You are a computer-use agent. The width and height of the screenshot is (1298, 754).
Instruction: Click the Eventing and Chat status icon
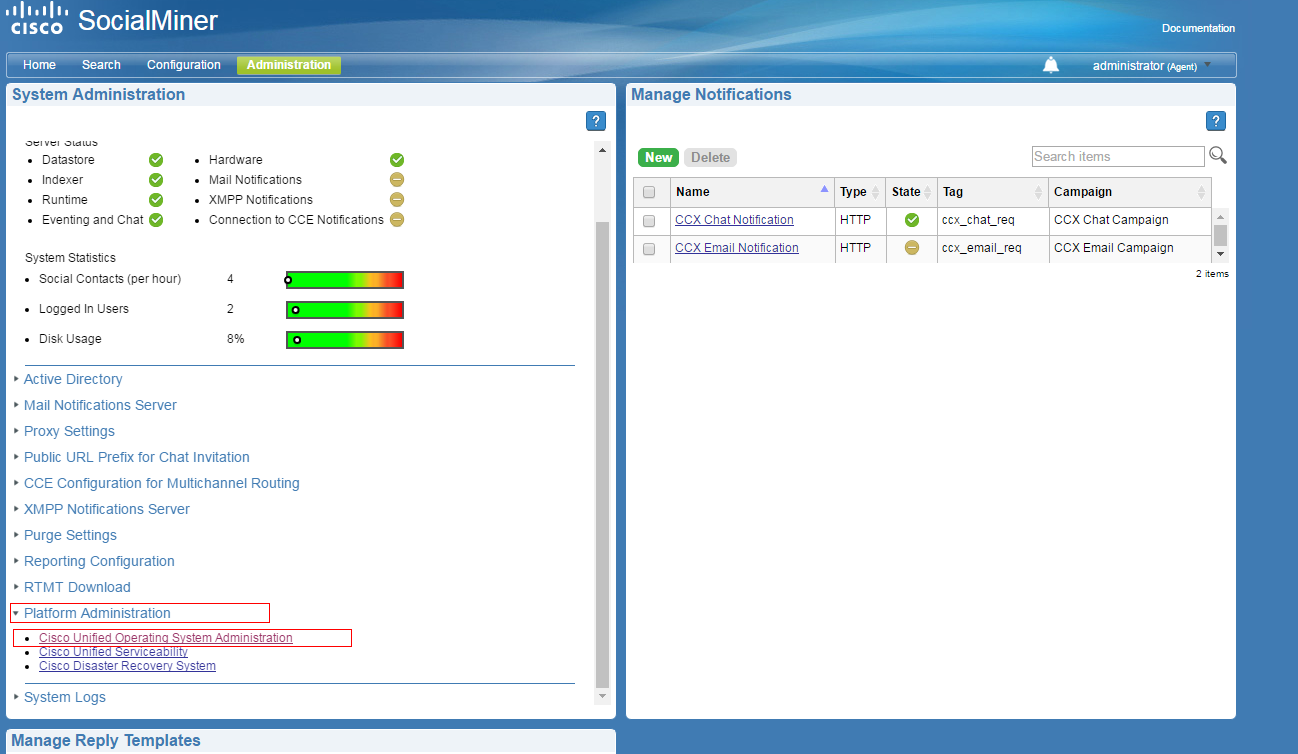click(x=156, y=220)
